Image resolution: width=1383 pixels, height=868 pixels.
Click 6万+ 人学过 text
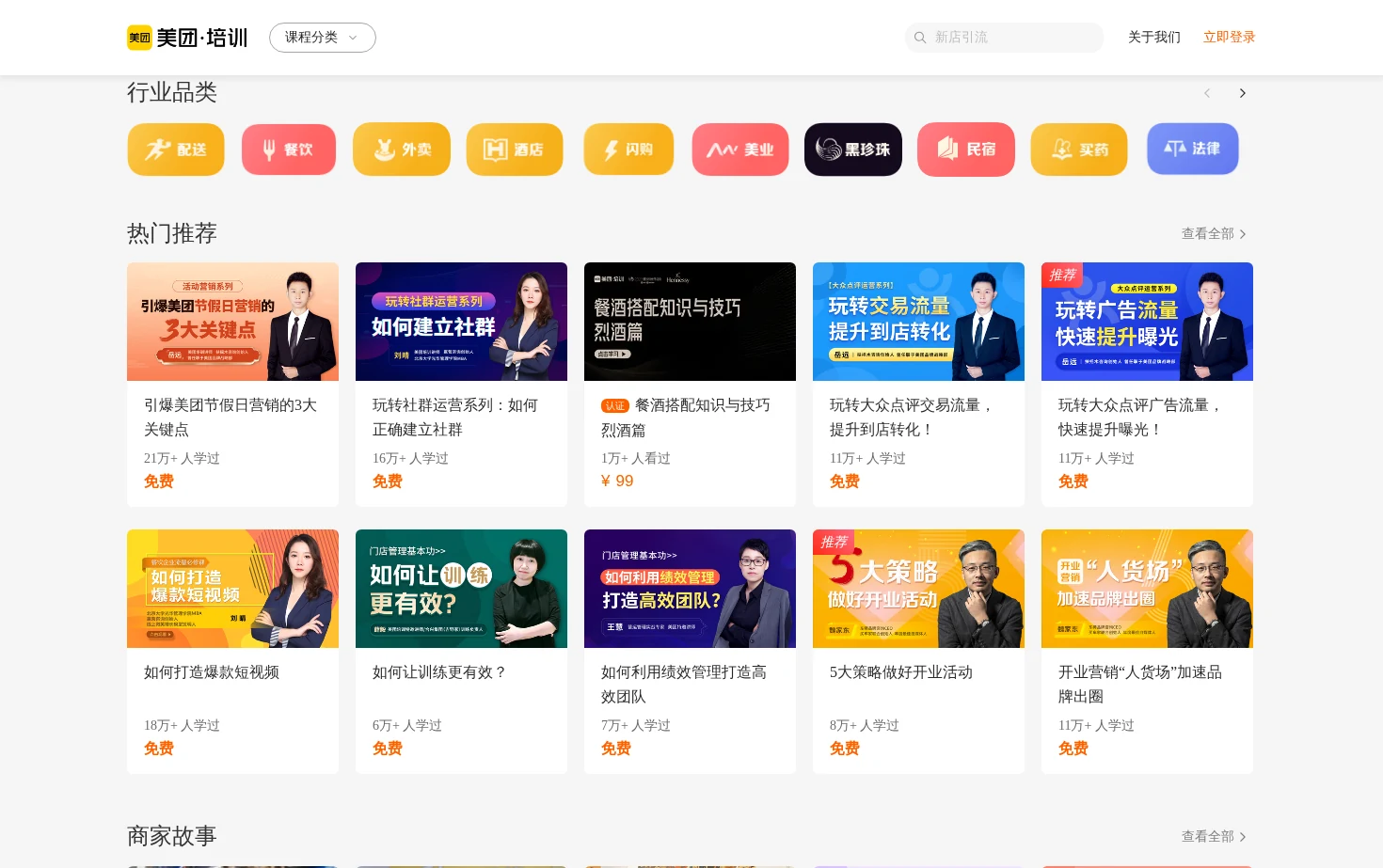point(407,725)
